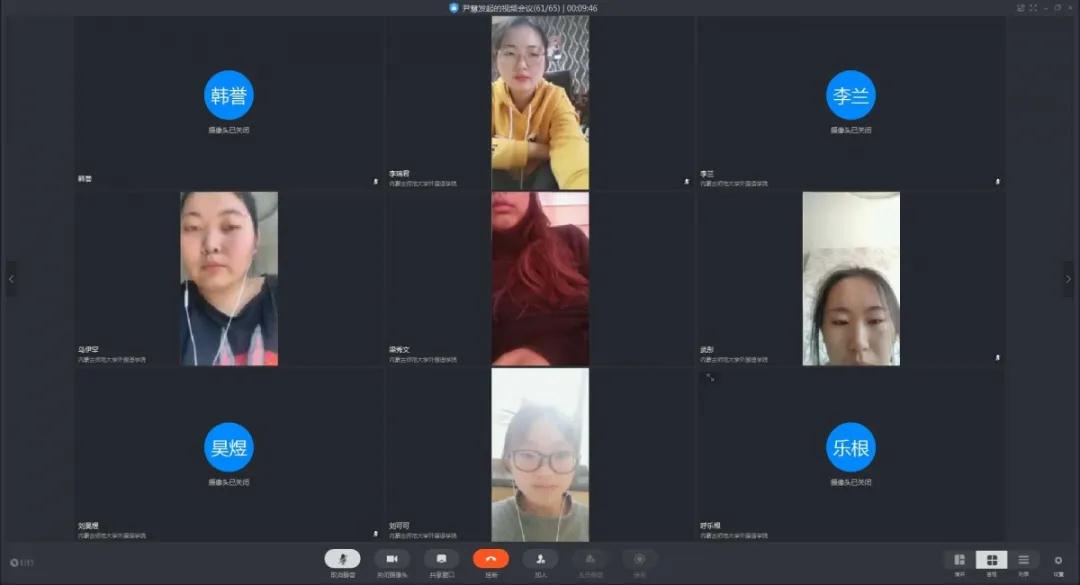The image size is (1080, 585).
Task: Click video of participant wearing glasses
Action: tap(540, 455)
